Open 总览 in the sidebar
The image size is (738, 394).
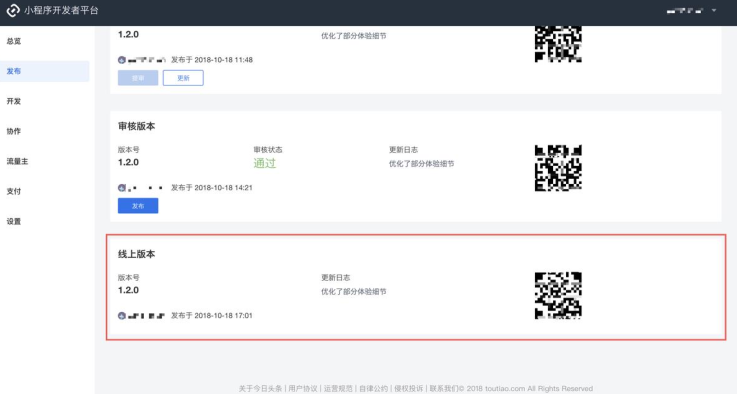(14, 41)
